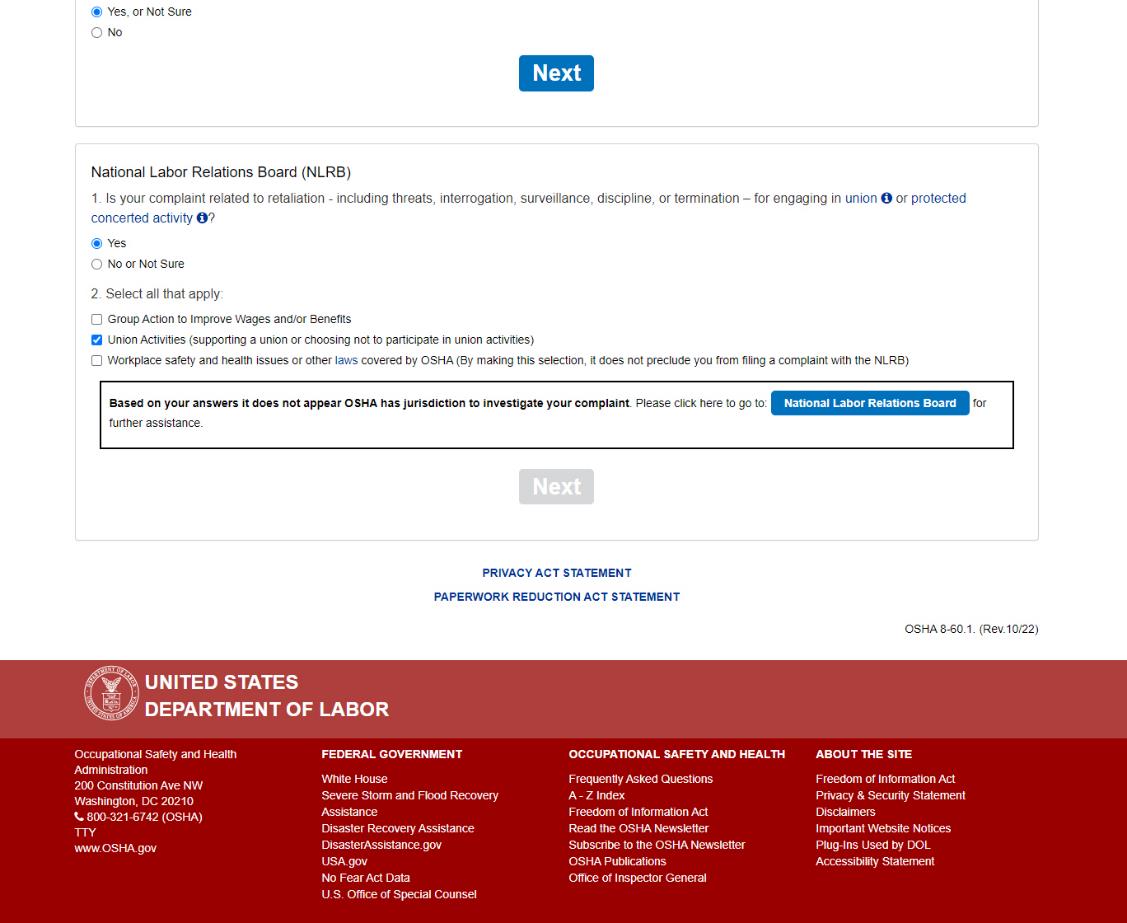Open DisasterAssistance.gov link
The width and height of the screenshot is (1127, 923).
(381, 845)
